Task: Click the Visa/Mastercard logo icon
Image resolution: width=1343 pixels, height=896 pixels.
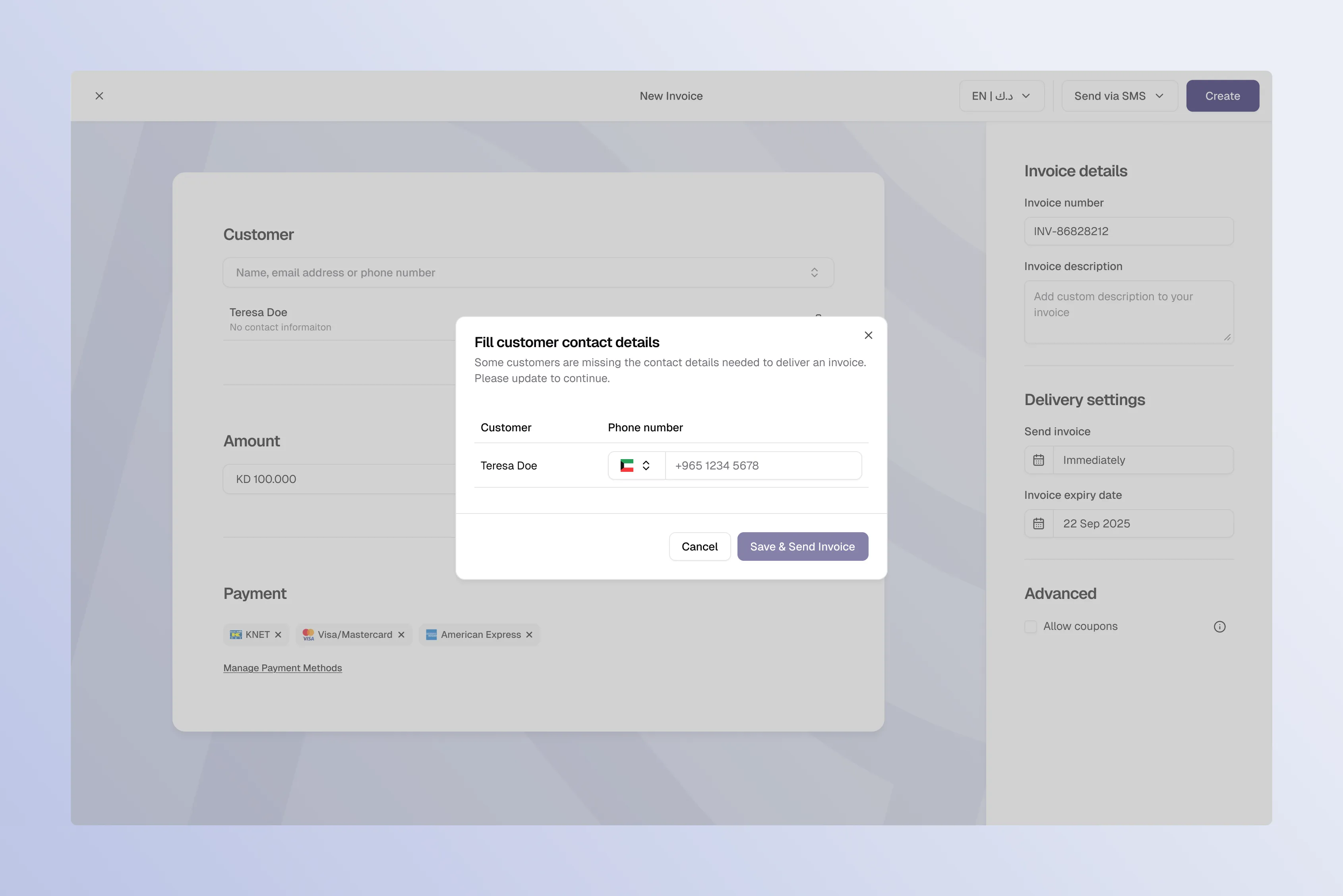Action: (x=308, y=635)
